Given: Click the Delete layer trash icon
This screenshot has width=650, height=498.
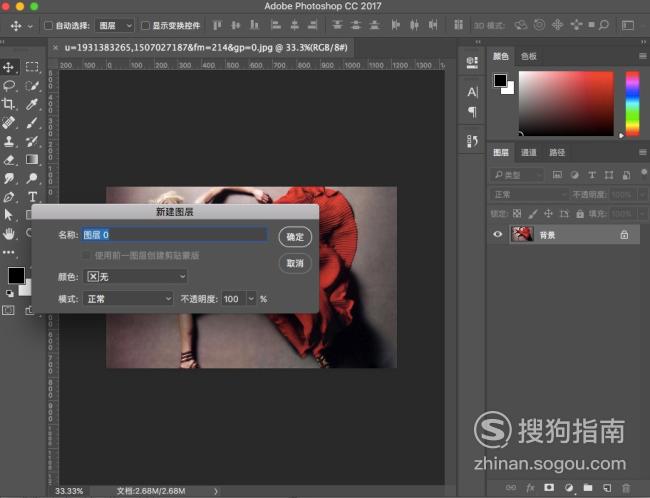Looking at the screenshot, I should [626, 488].
